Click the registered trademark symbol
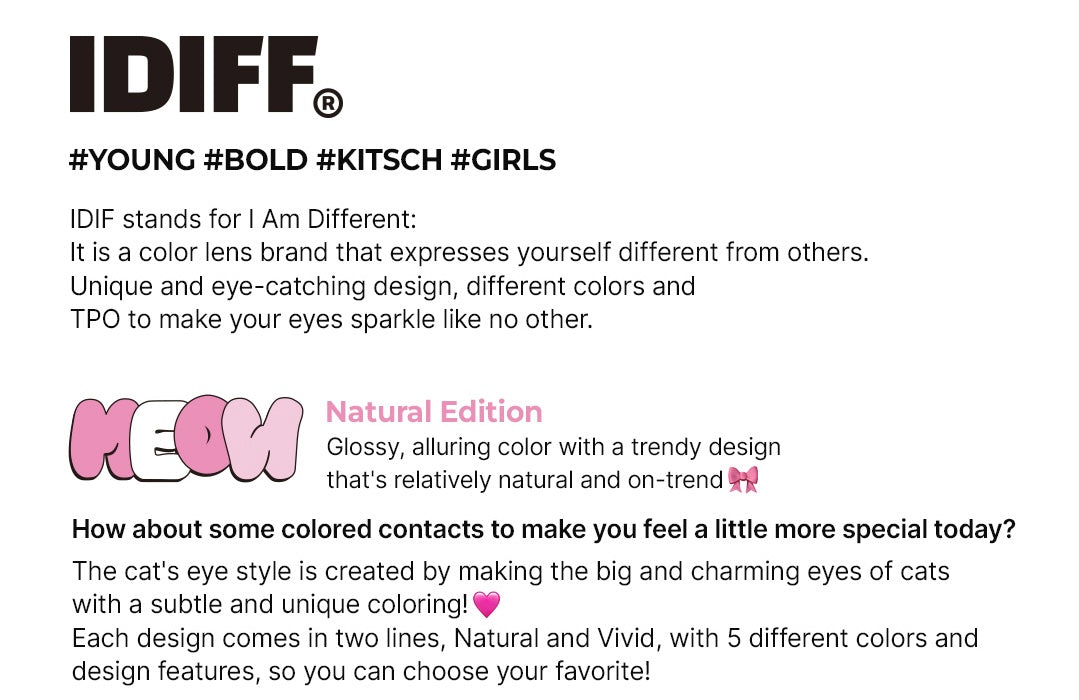 328,103
